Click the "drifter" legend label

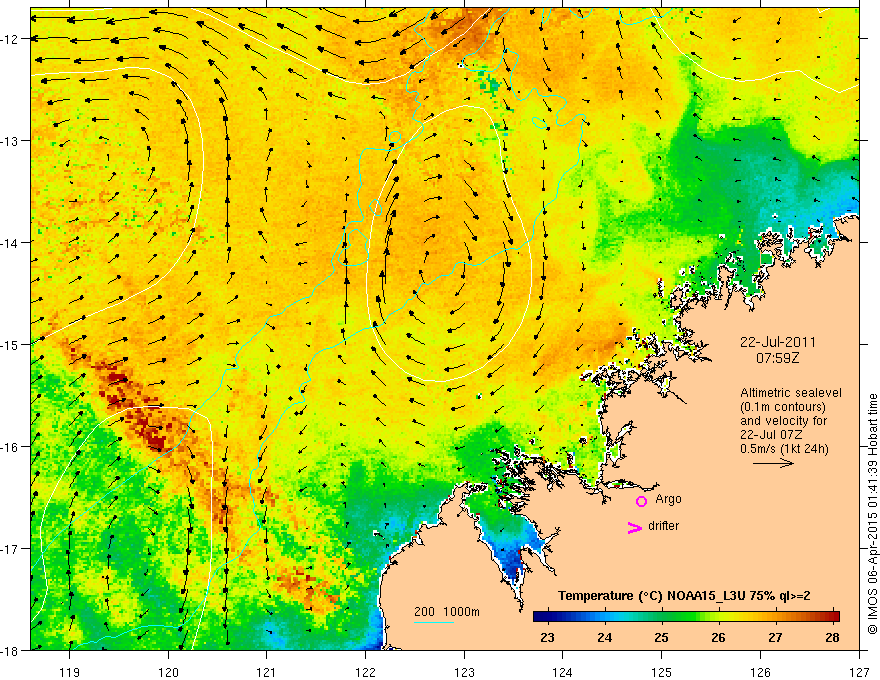click(x=663, y=526)
